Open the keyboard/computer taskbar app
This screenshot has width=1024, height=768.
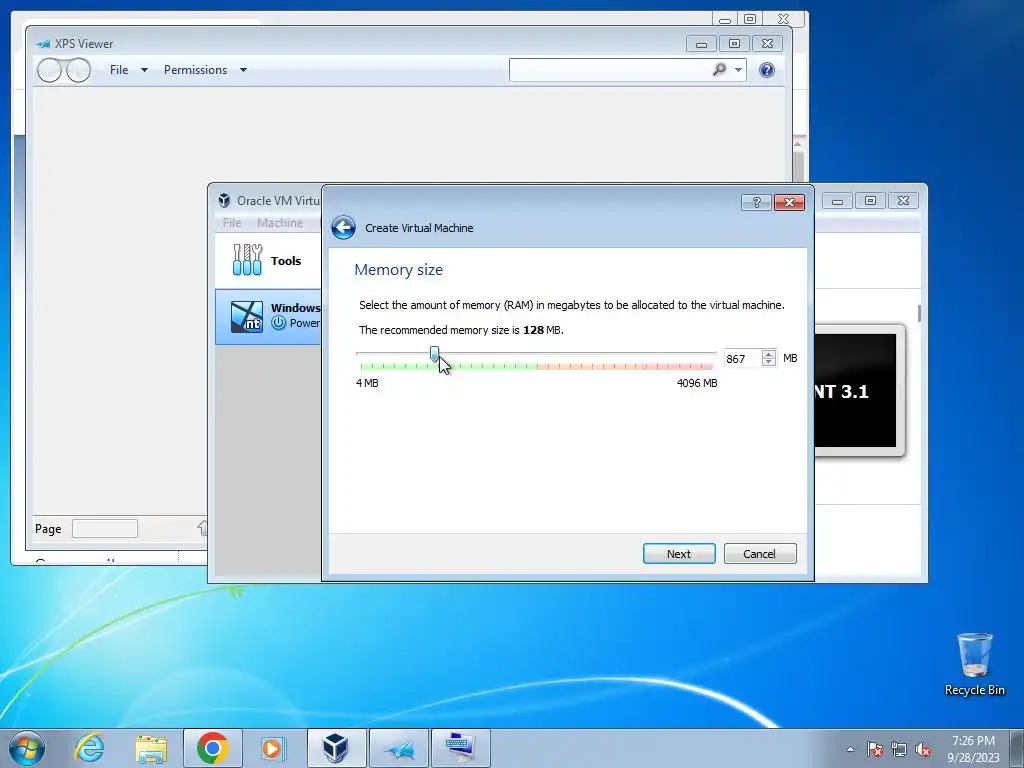pos(461,748)
